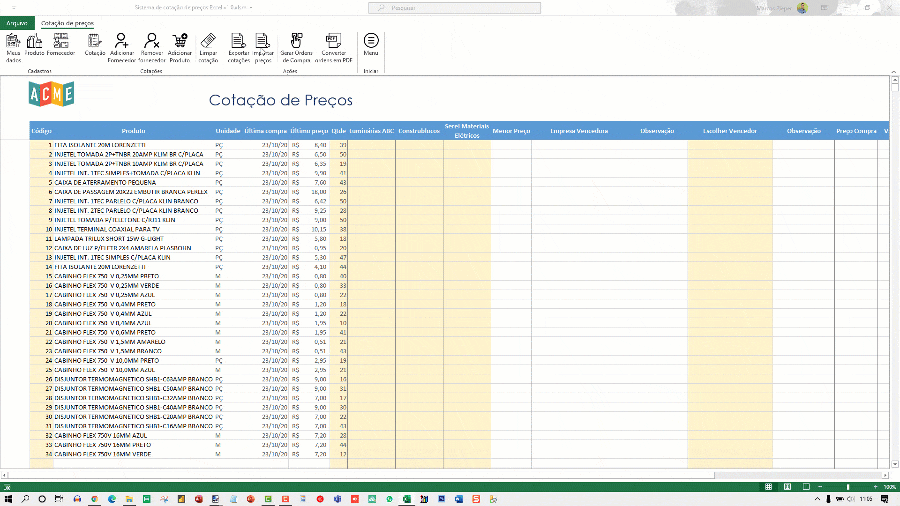Select Page Layout view in status bar
The image size is (900, 506).
coord(787,486)
